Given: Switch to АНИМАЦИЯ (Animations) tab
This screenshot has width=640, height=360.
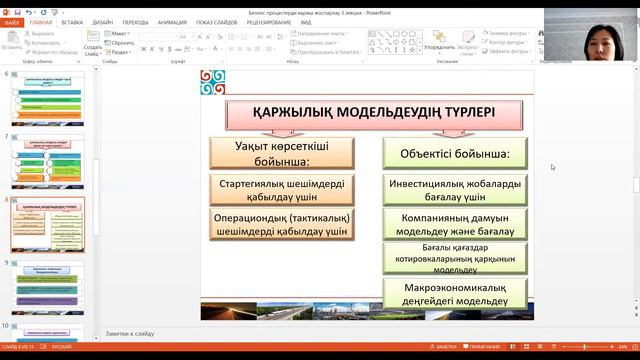Looking at the screenshot, I should (x=172, y=22).
